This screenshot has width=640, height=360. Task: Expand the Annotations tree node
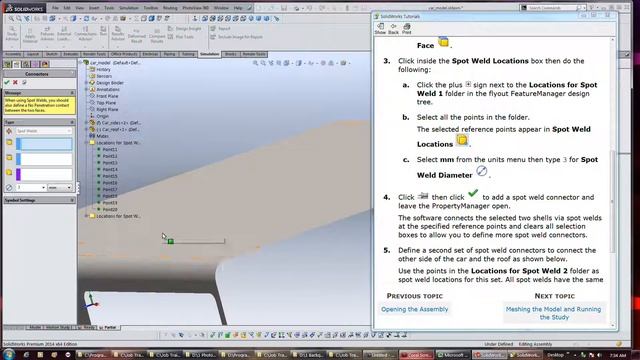pos(86,89)
